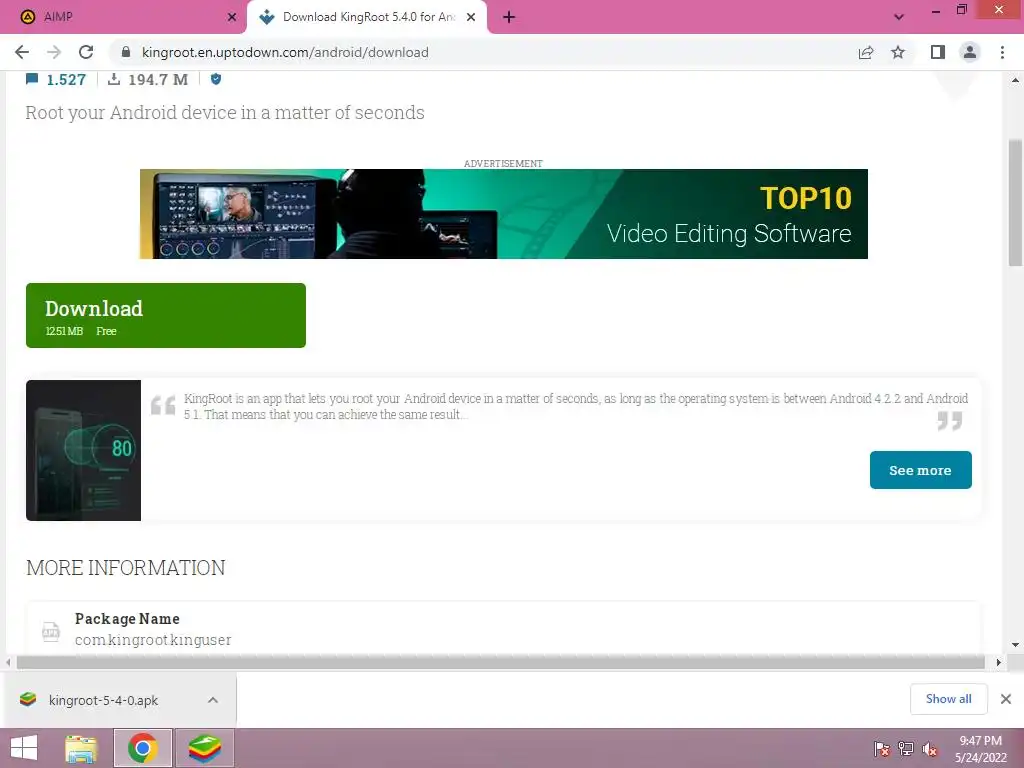Click the address bar URL
Screen dimensions: 1024x768
(285, 52)
